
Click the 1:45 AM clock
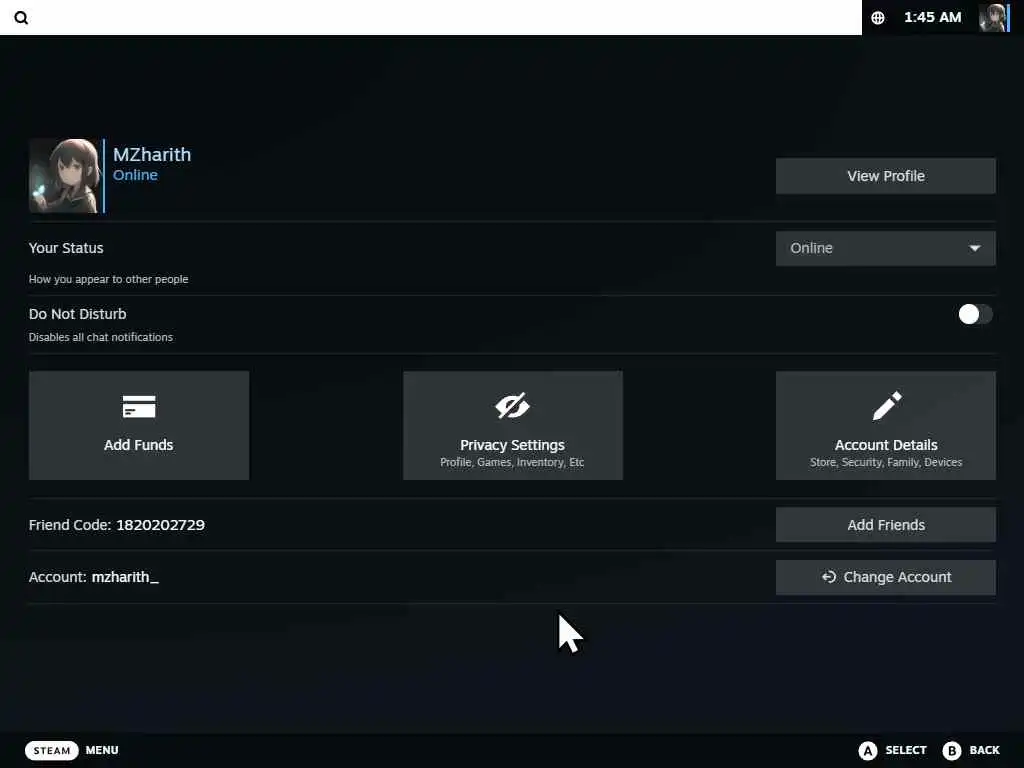point(932,18)
